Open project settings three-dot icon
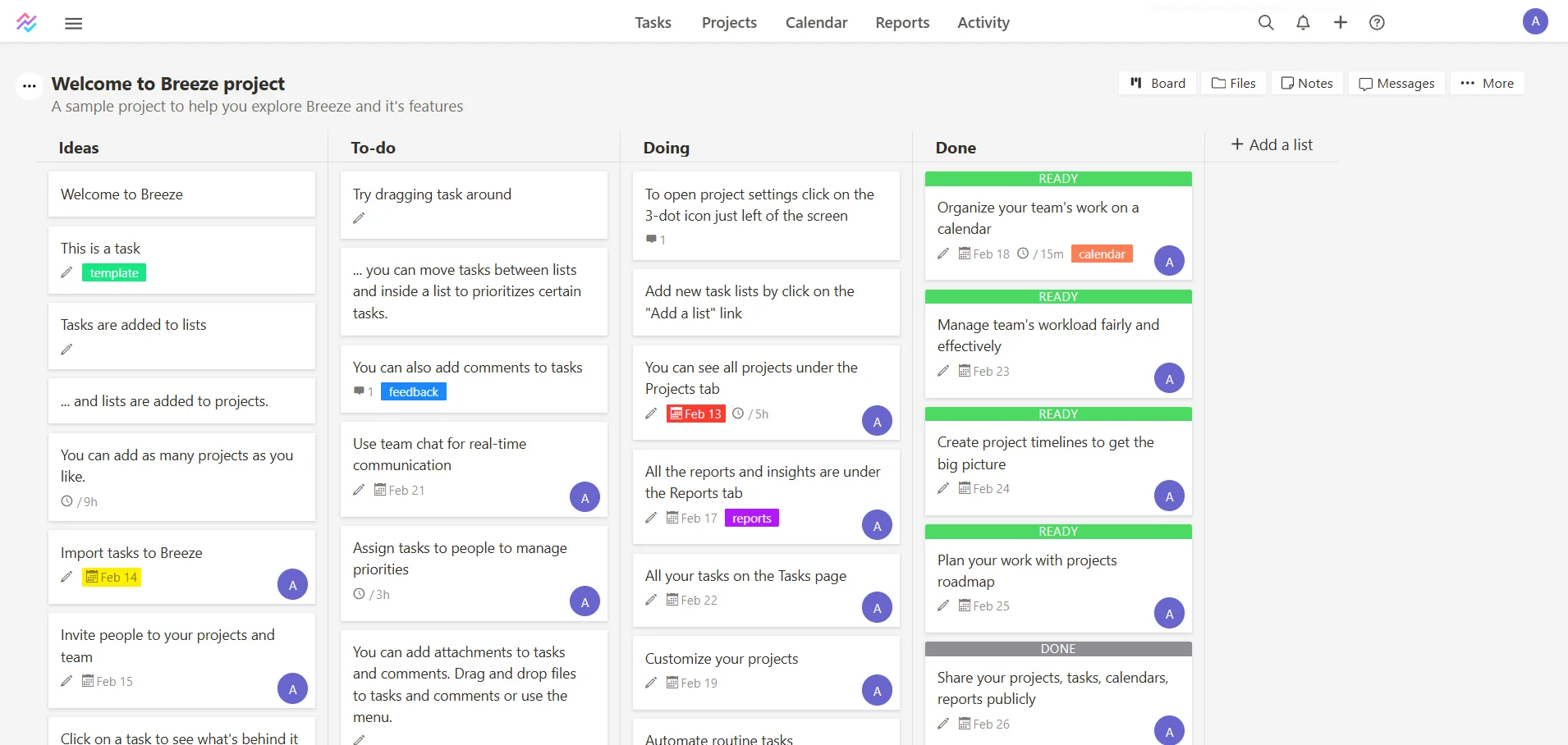This screenshot has width=1568, height=745. [30, 85]
